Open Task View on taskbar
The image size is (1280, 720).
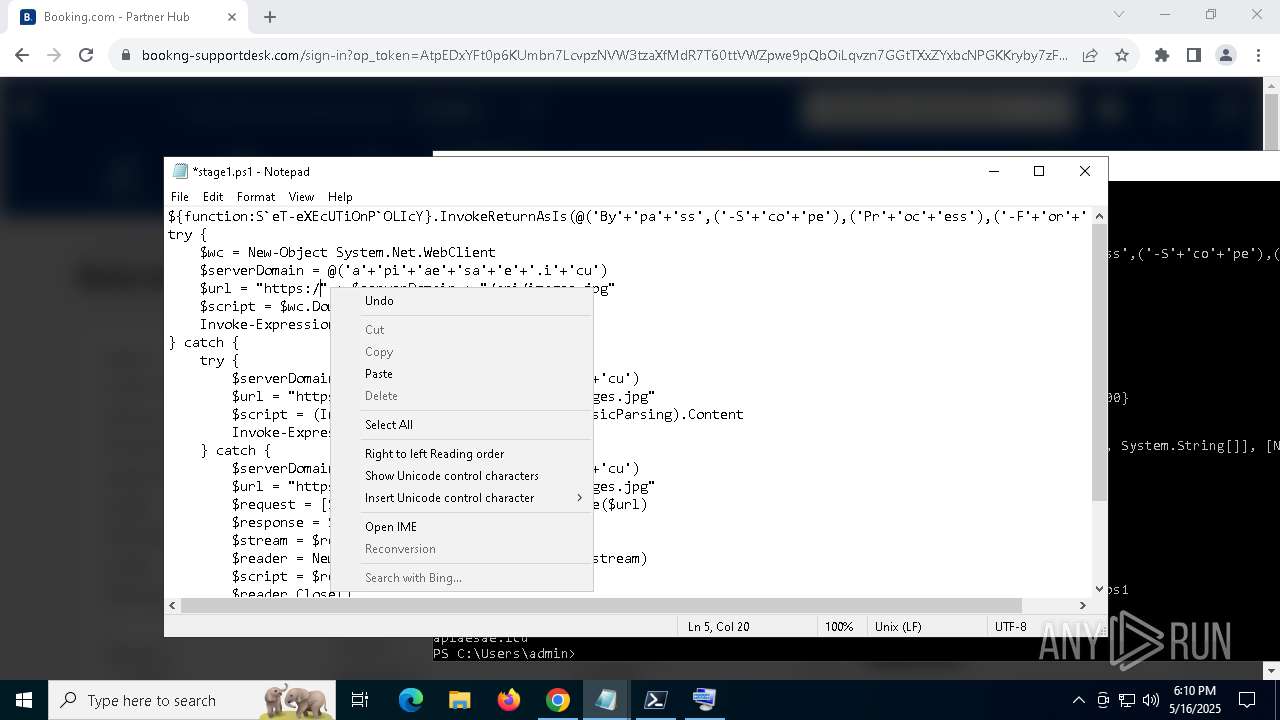click(x=360, y=700)
